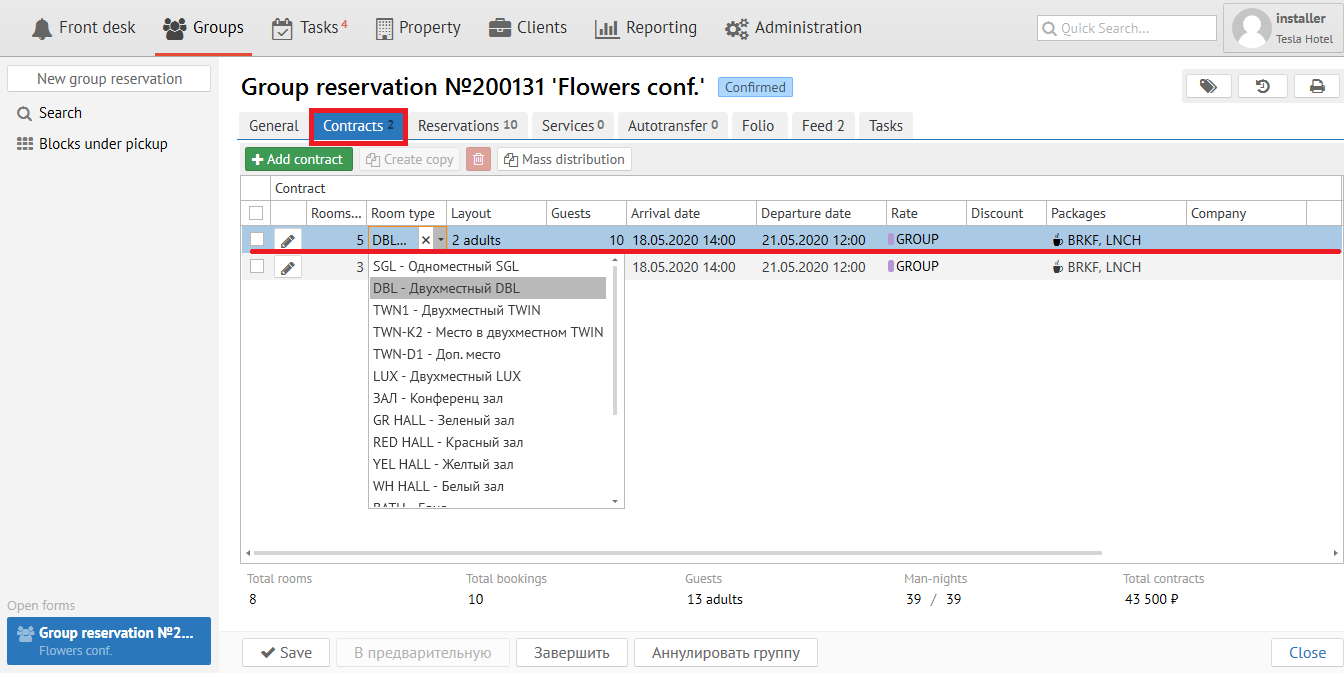Open the history icon button
1344x673 pixels.
(1263, 87)
